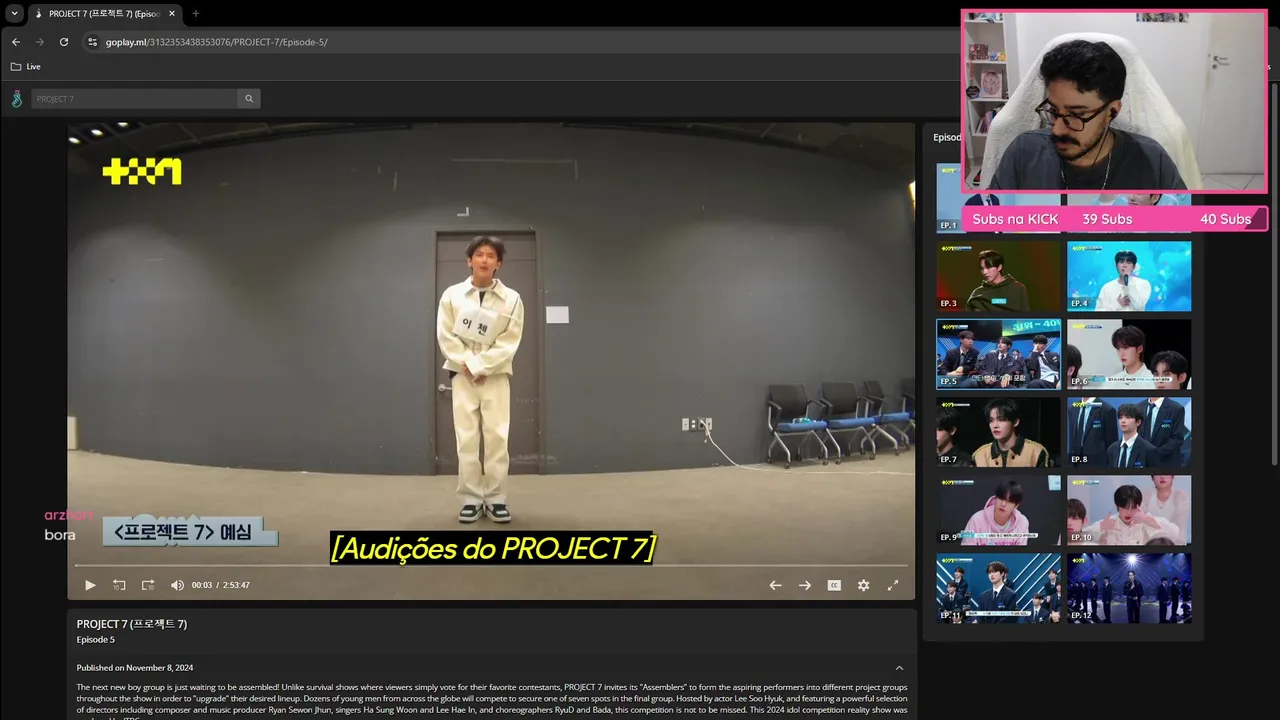The width and height of the screenshot is (1280, 720).
Task: Click Published on November 8, 2024 text
Action: point(135,668)
